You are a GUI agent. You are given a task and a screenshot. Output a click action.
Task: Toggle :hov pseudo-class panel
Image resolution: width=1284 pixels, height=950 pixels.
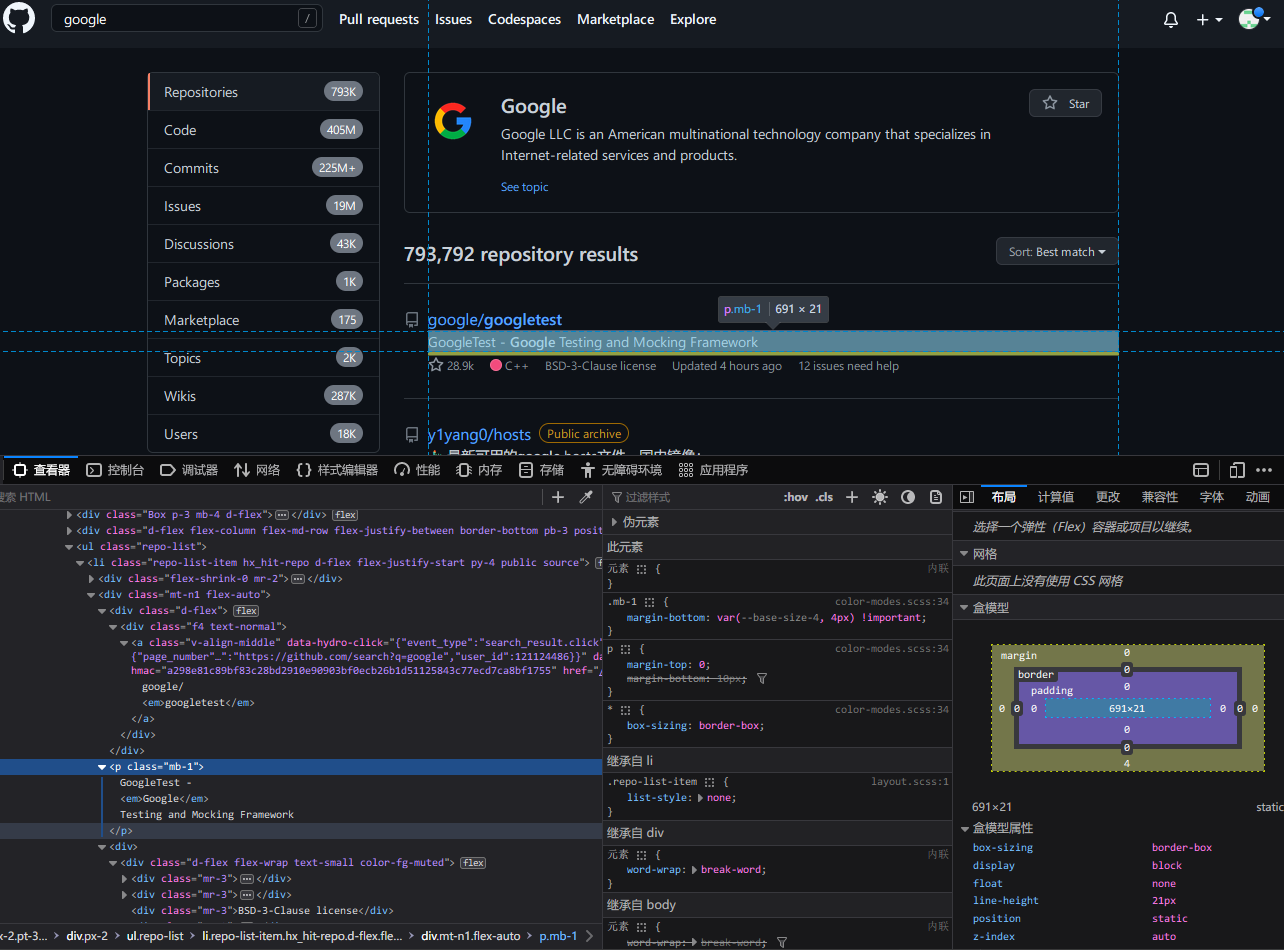pyautogui.click(x=796, y=497)
